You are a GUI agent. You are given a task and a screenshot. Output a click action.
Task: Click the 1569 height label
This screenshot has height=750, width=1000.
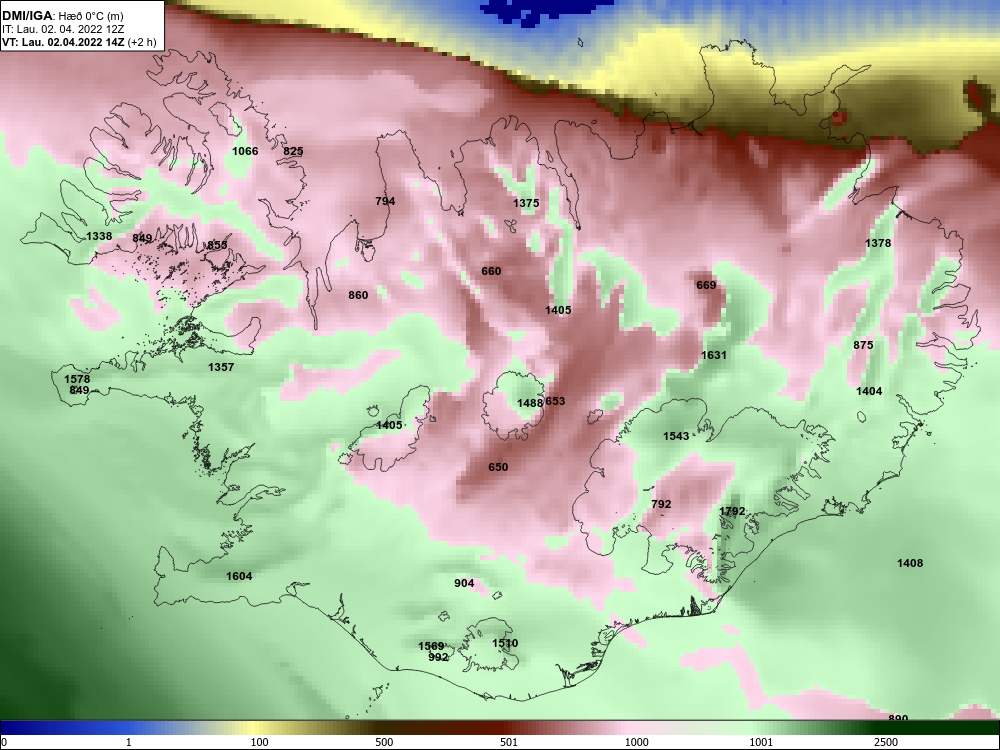click(431, 647)
